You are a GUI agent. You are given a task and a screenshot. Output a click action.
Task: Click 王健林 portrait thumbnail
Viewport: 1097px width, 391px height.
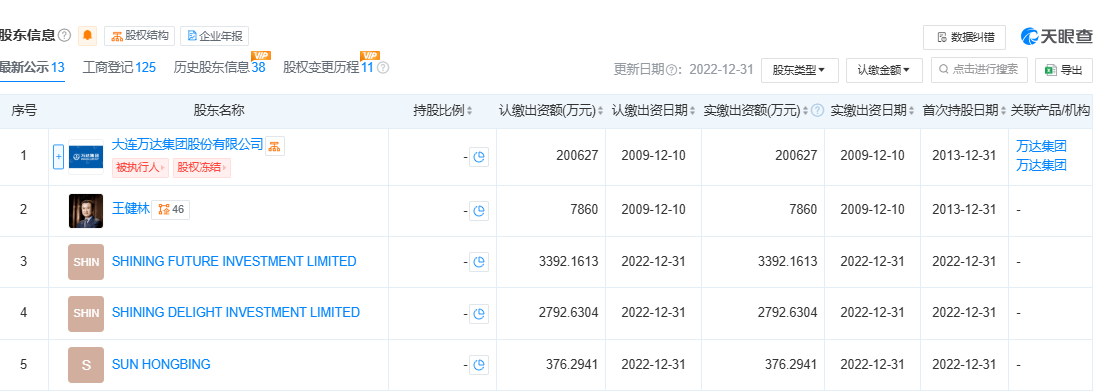[86, 211]
